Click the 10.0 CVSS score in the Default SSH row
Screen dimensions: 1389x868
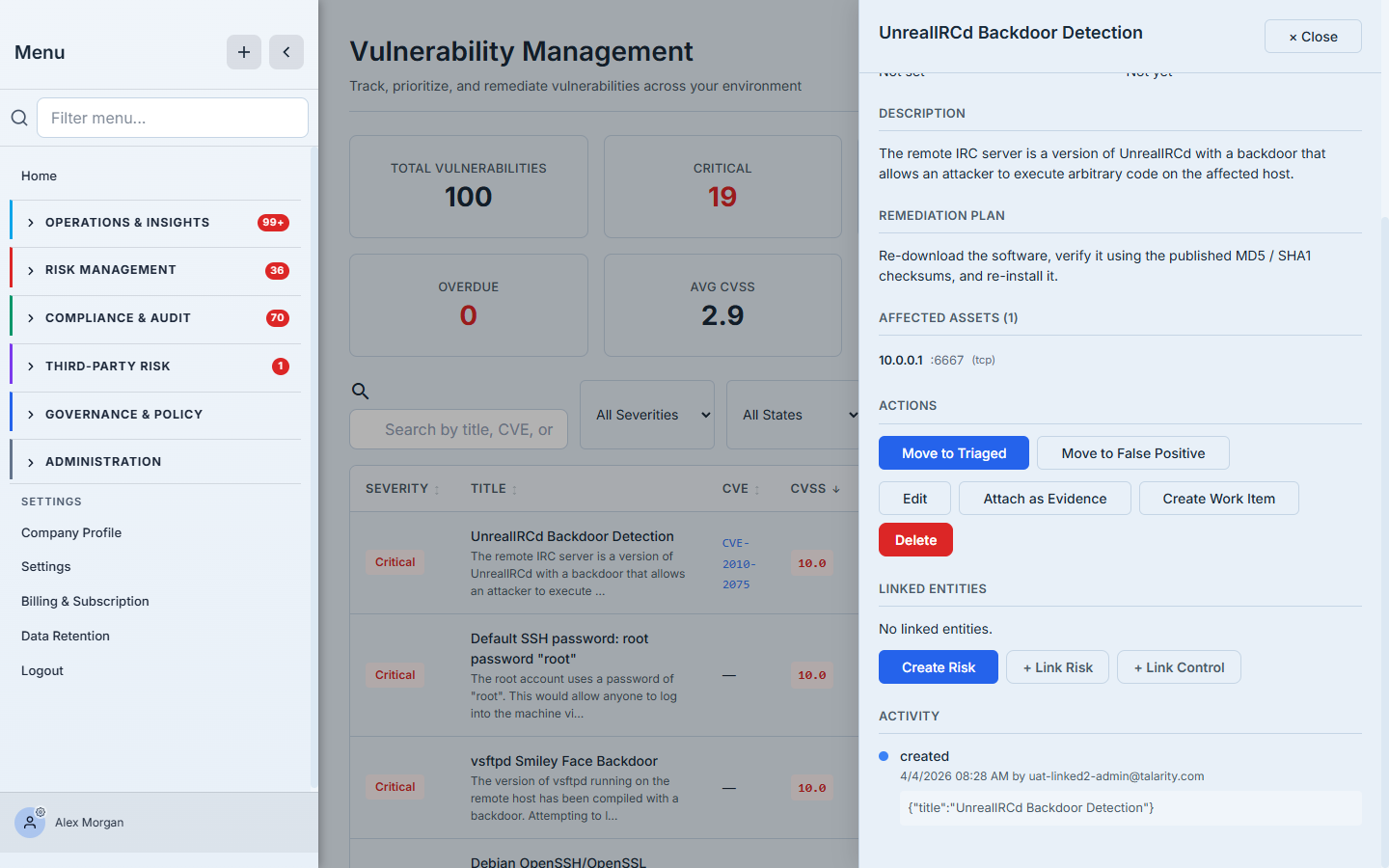point(812,675)
